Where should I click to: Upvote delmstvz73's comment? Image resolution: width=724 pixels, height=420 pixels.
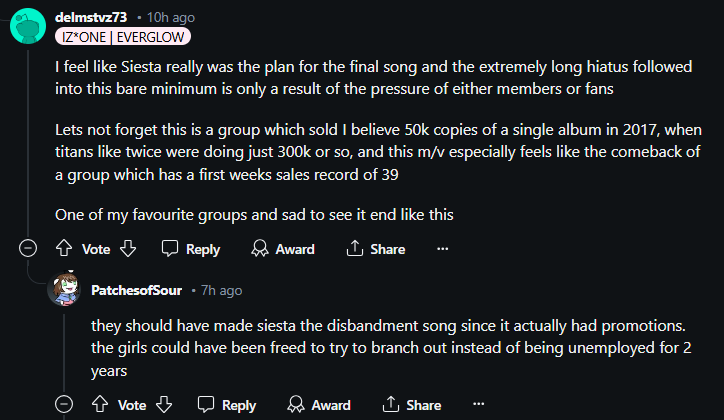pyautogui.click(x=64, y=249)
